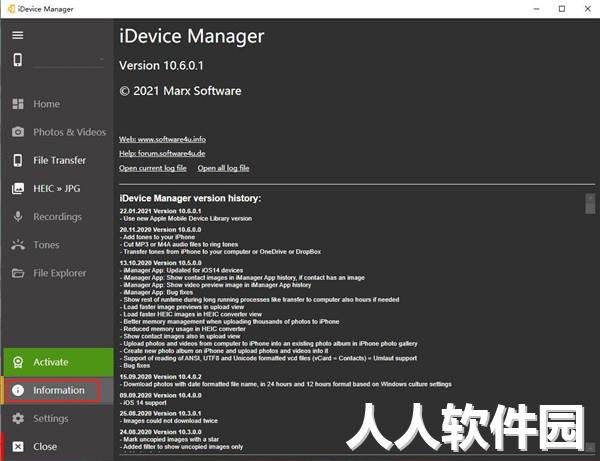Click 'iDevice Manager version history:' heading
This screenshot has height=461, width=600.
pos(190,198)
